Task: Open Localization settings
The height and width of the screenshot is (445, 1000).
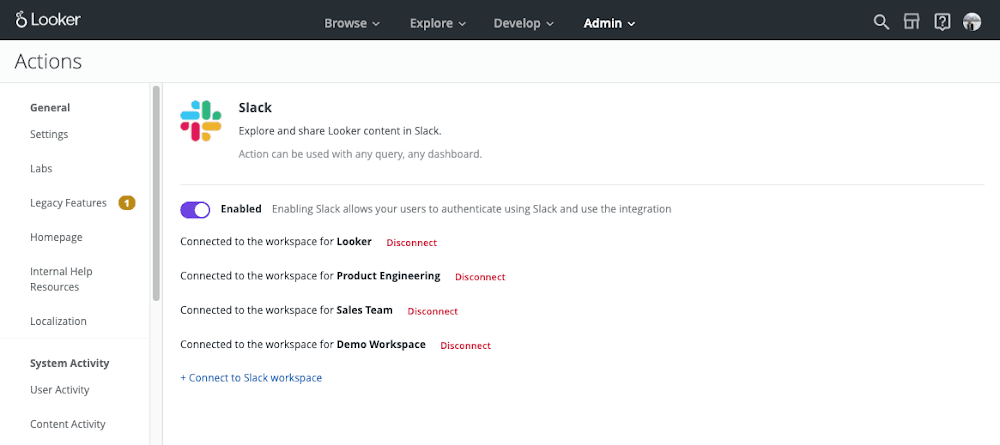Action: 58,321
